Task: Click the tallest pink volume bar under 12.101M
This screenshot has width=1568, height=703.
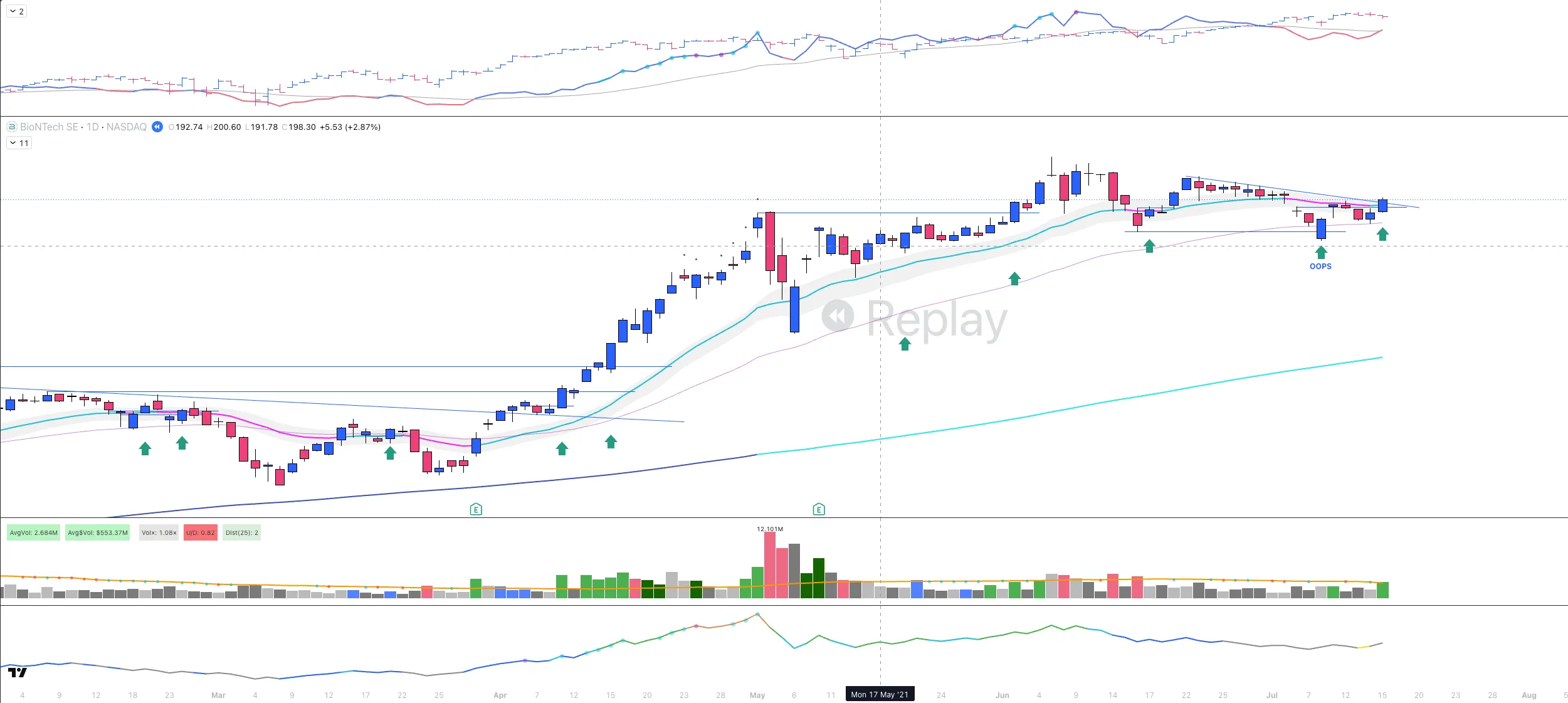Action: 770,565
